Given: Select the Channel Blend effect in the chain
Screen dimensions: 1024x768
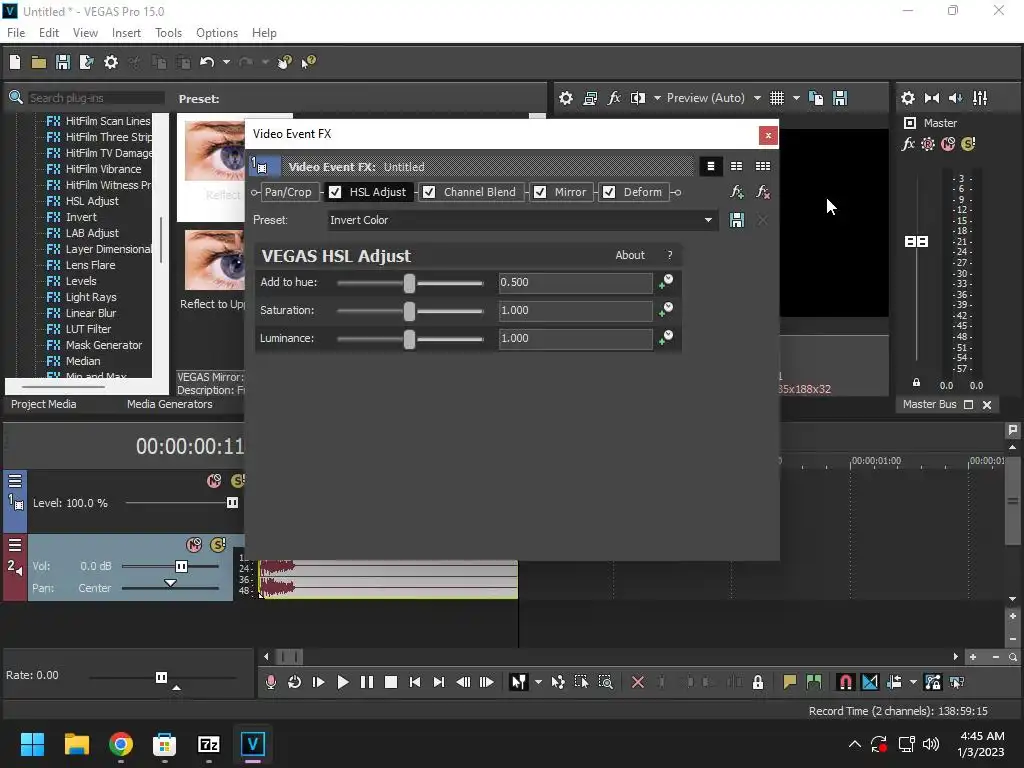Looking at the screenshot, I should click(x=479, y=192).
